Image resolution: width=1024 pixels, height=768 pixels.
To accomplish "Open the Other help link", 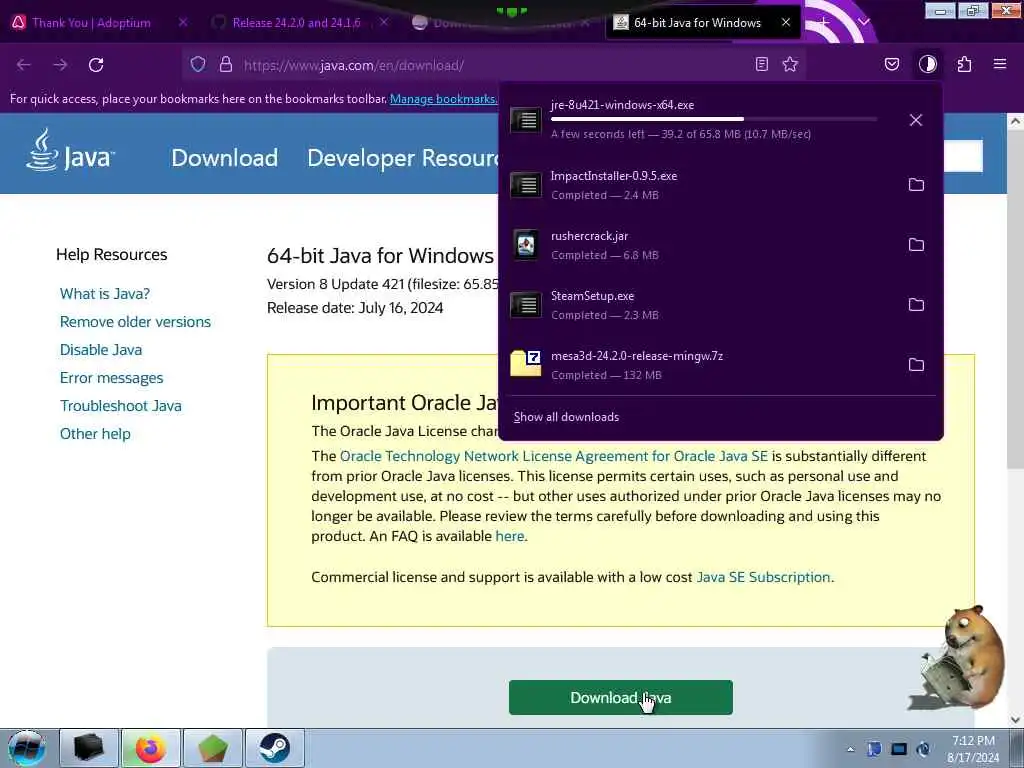I will coord(95,434).
